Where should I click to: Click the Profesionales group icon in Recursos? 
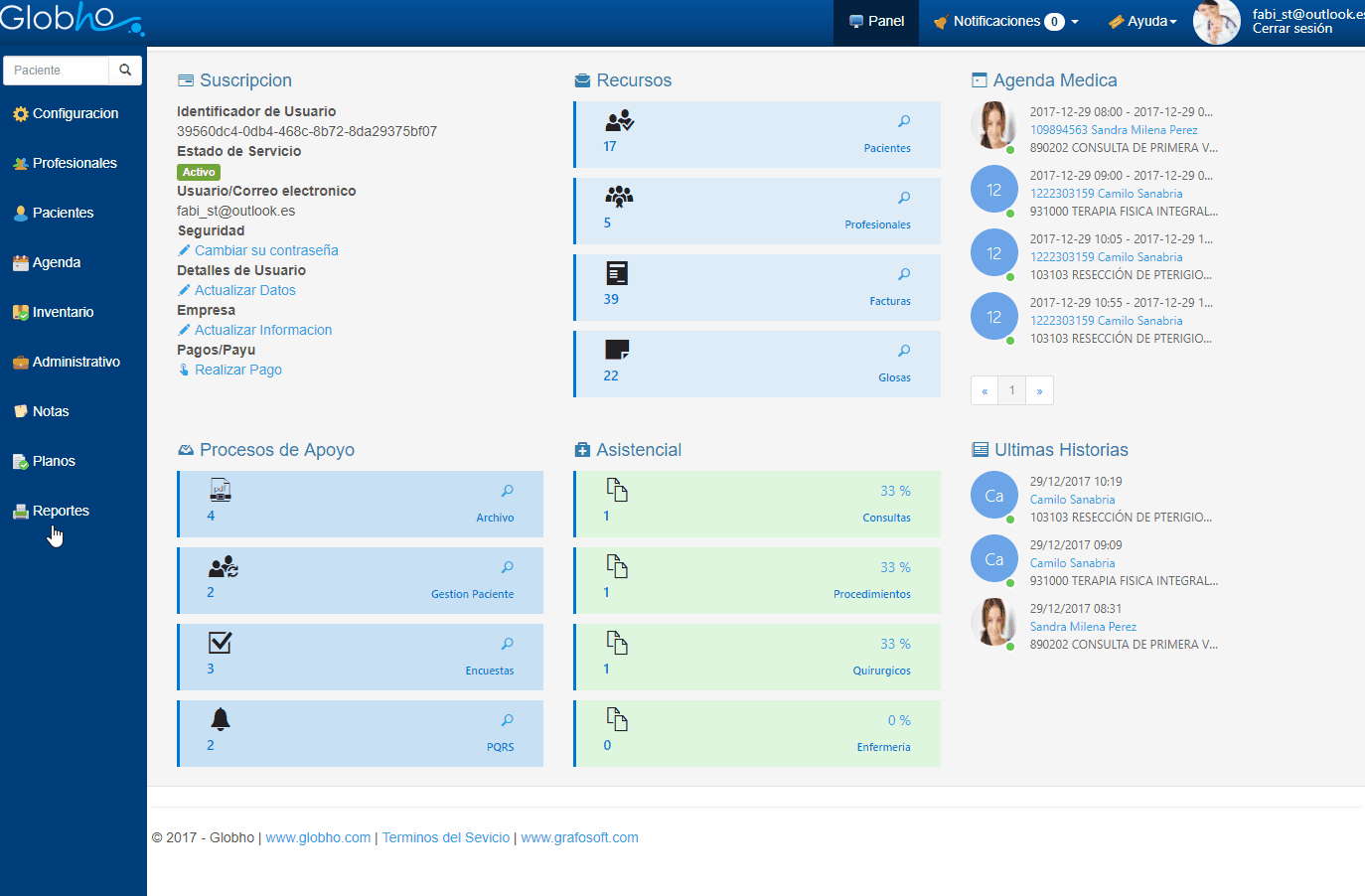tap(619, 197)
